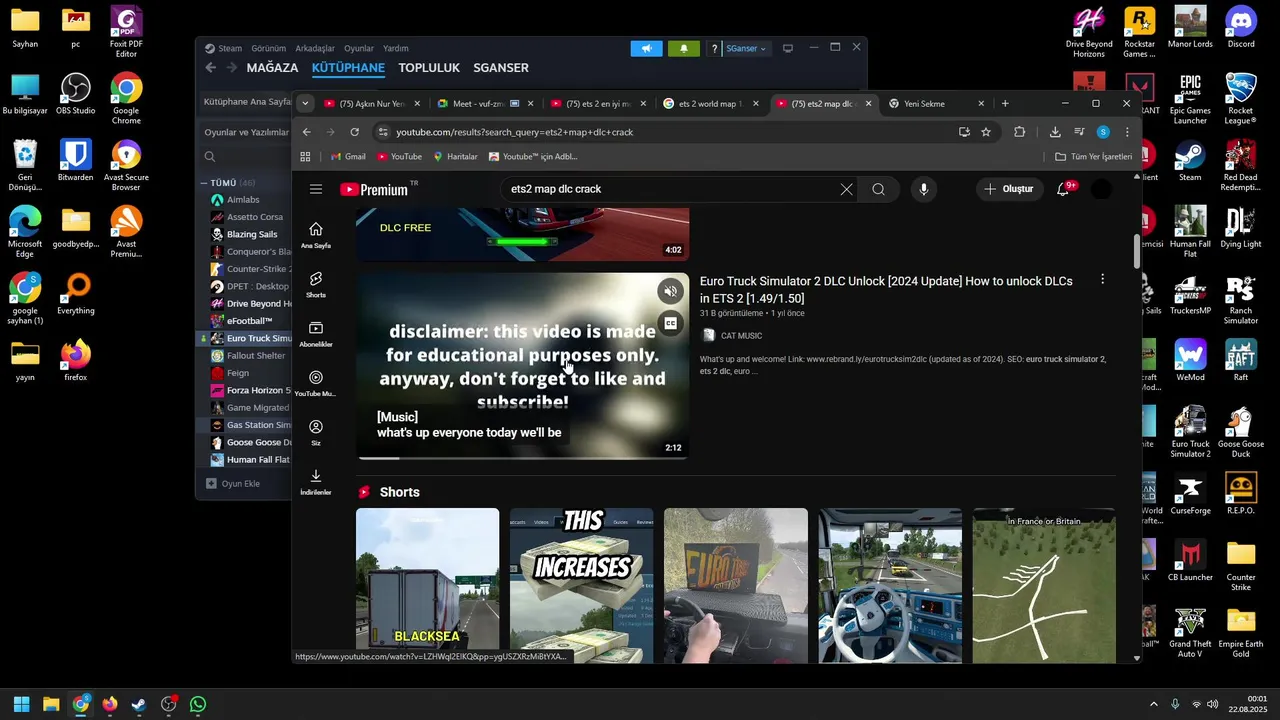This screenshot has height=720, width=1280.
Task: Click the Steam help question mark
Action: pos(714,48)
